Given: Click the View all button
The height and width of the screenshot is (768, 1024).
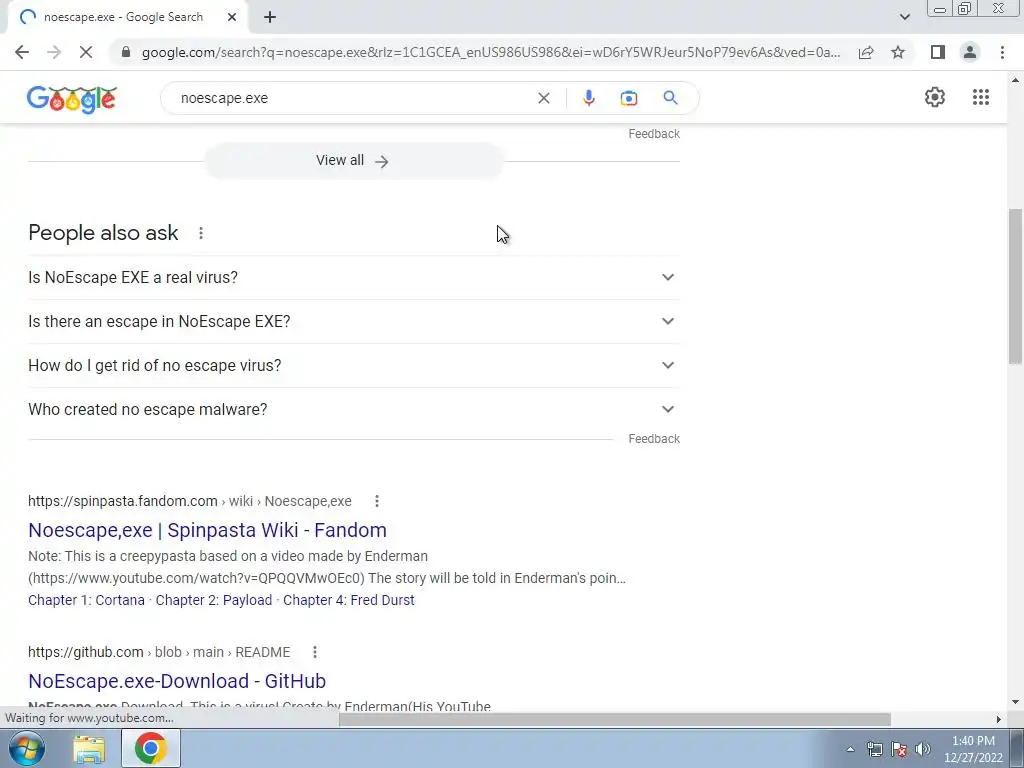Looking at the screenshot, I should coord(353,161).
